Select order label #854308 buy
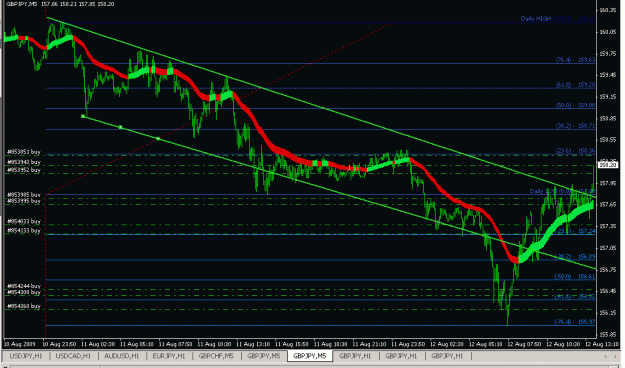This screenshot has width=625, height=368. [24, 292]
